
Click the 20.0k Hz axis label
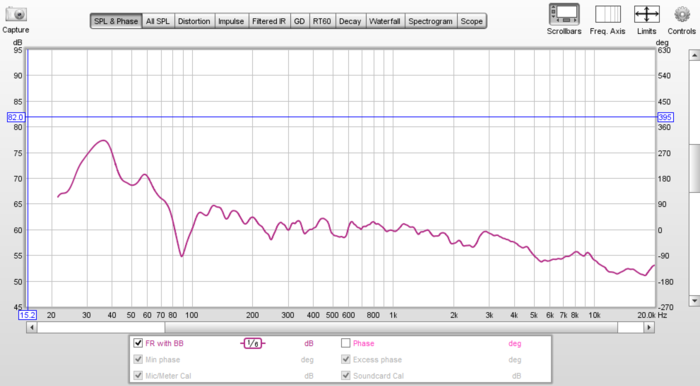(x=646, y=315)
